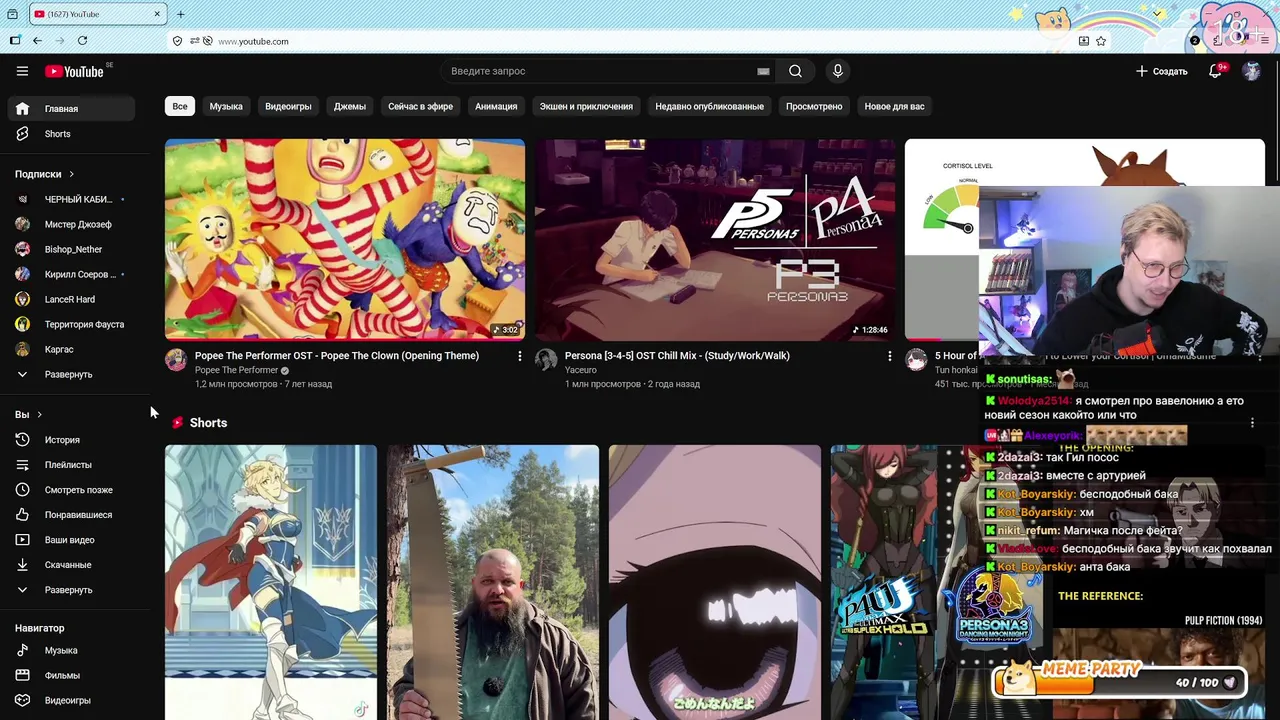The width and height of the screenshot is (1280, 720).
Task: Open Popee The Performer channel name
Action: [x=237, y=370]
